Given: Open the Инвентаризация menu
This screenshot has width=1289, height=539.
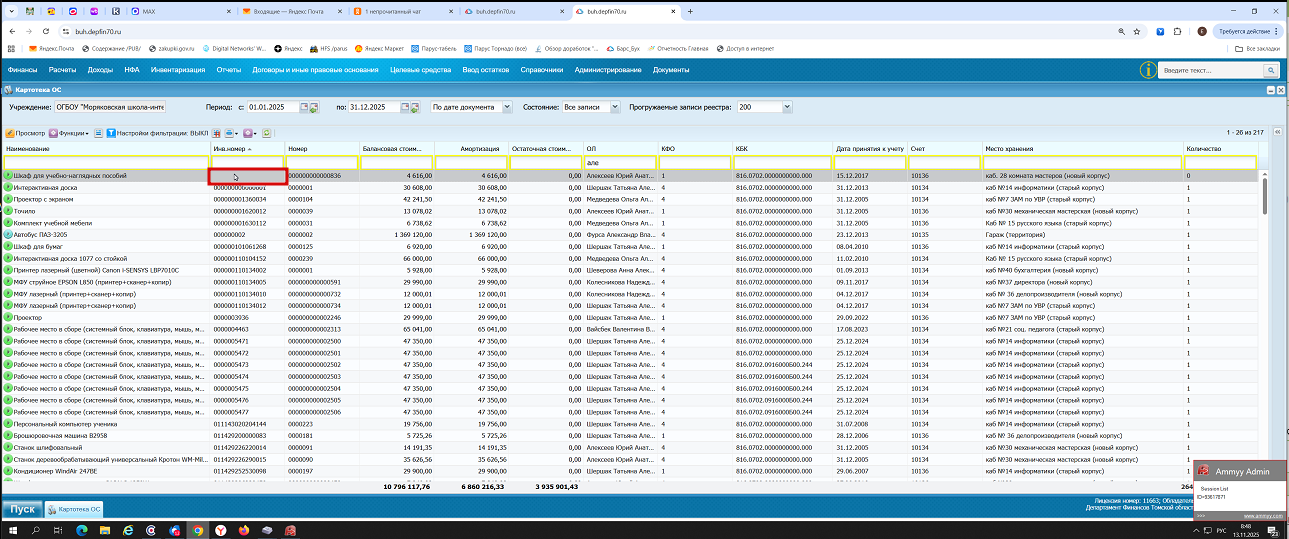Looking at the screenshot, I should [x=178, y=70].
